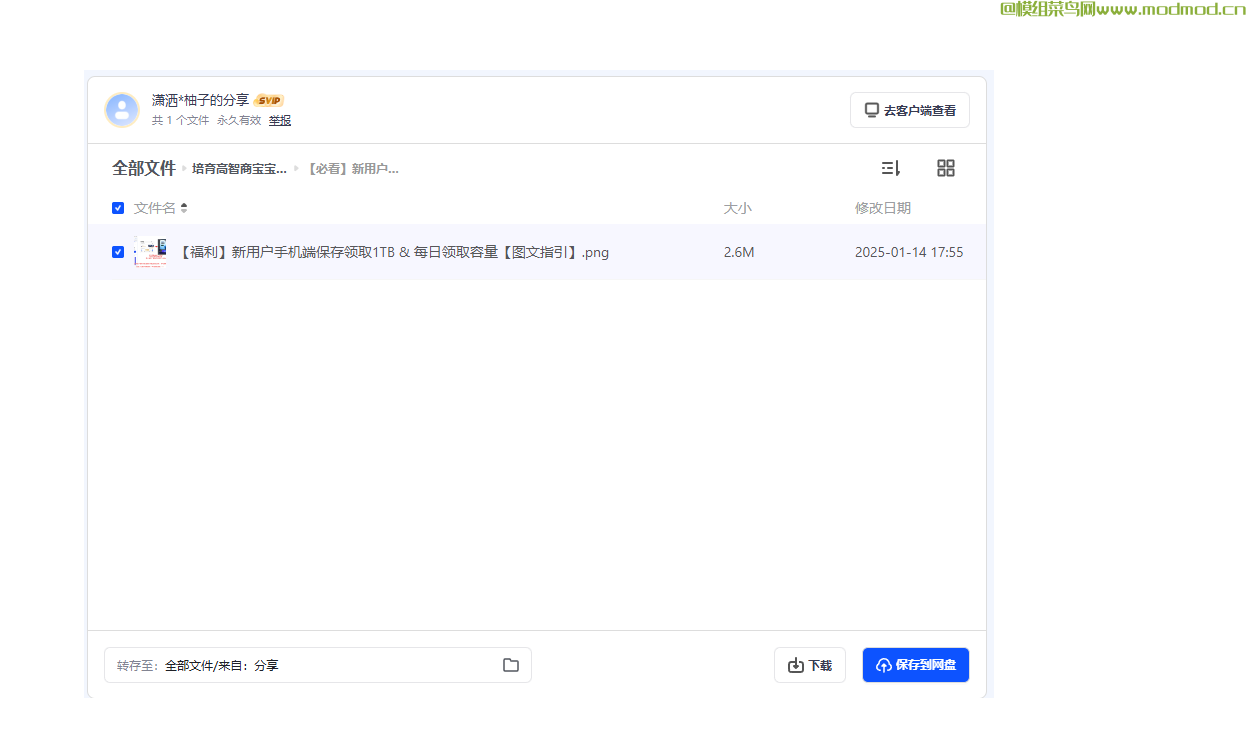Click the 转存至 destination path field
Viewport: 1246px width, 749px height.
[318, 665]
